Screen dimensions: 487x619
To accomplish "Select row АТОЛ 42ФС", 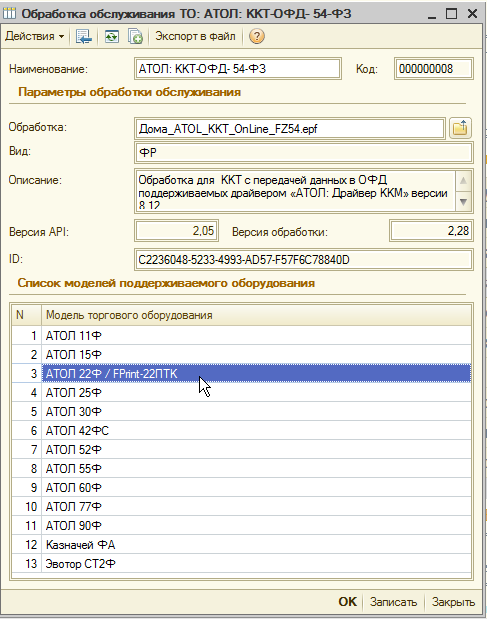I will pos(242,430).
